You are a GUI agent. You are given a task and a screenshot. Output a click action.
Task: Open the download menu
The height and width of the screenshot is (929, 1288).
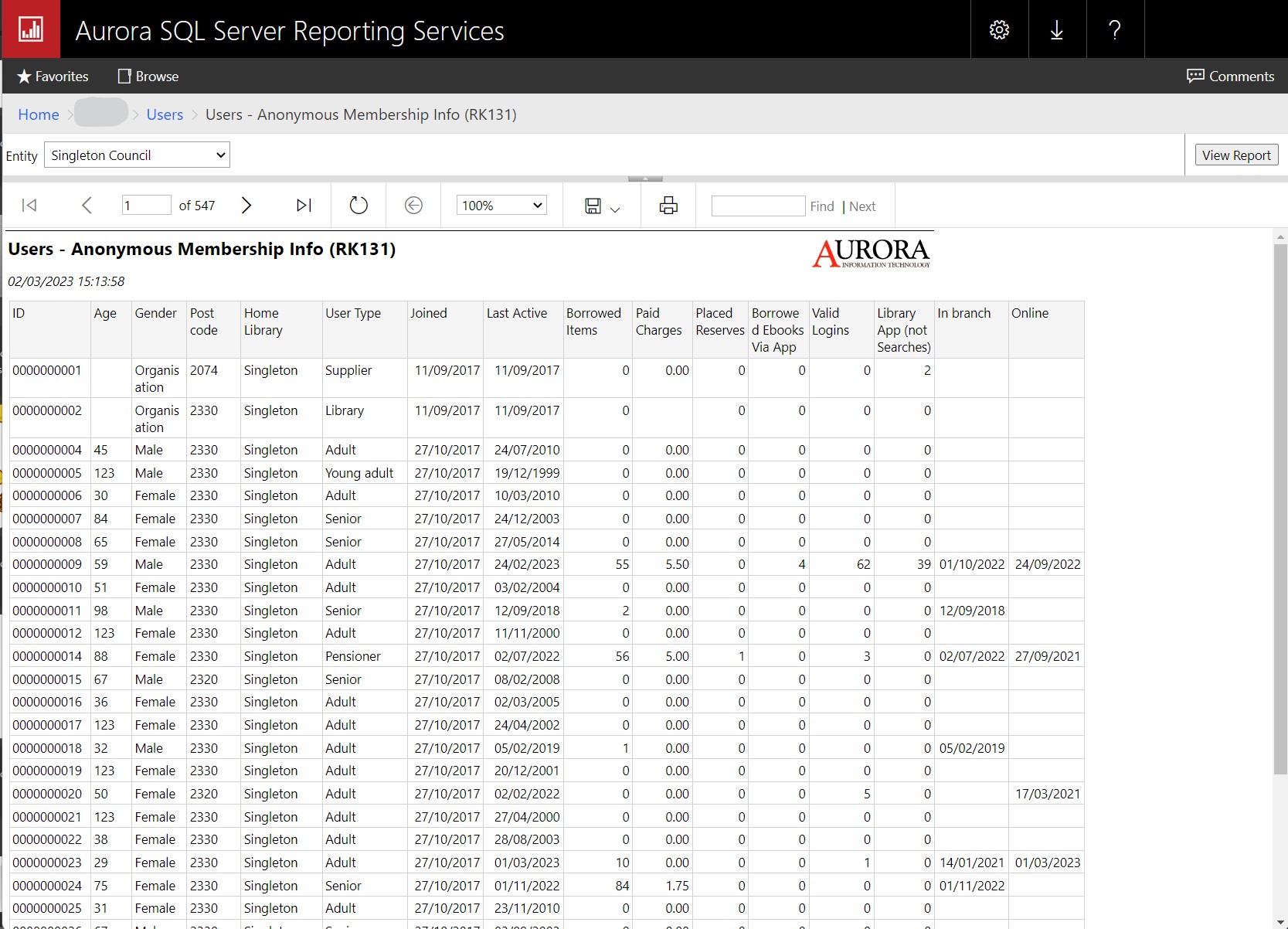click(x=1057, y=29)
